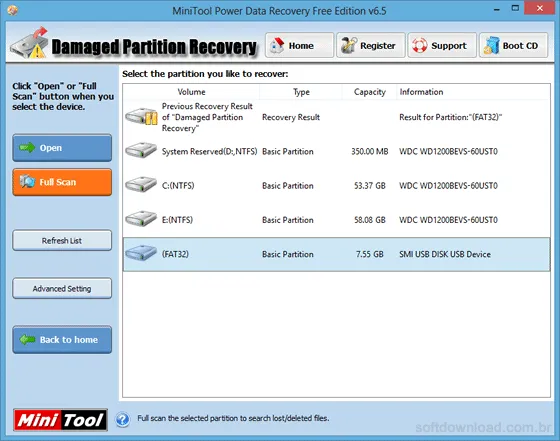Open Advanced Setting

tap(62, 289)
